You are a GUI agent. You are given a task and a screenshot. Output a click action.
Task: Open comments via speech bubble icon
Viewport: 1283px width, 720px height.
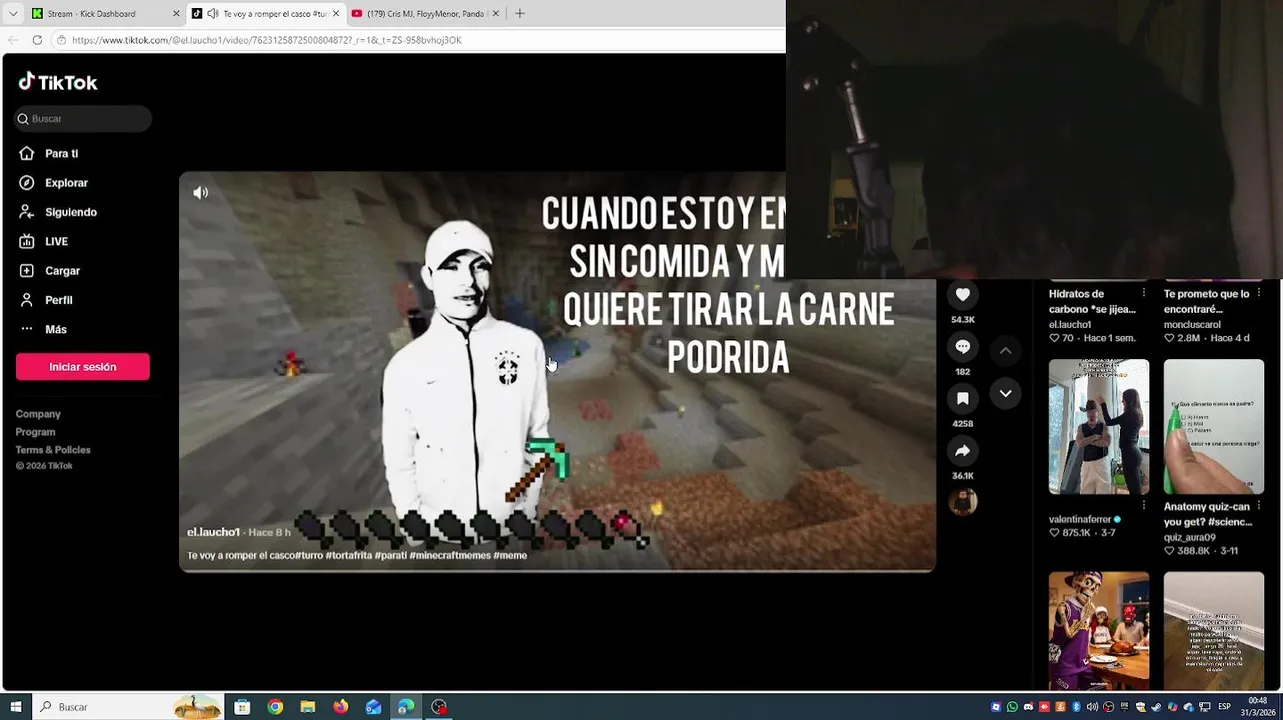pos(963,347)
